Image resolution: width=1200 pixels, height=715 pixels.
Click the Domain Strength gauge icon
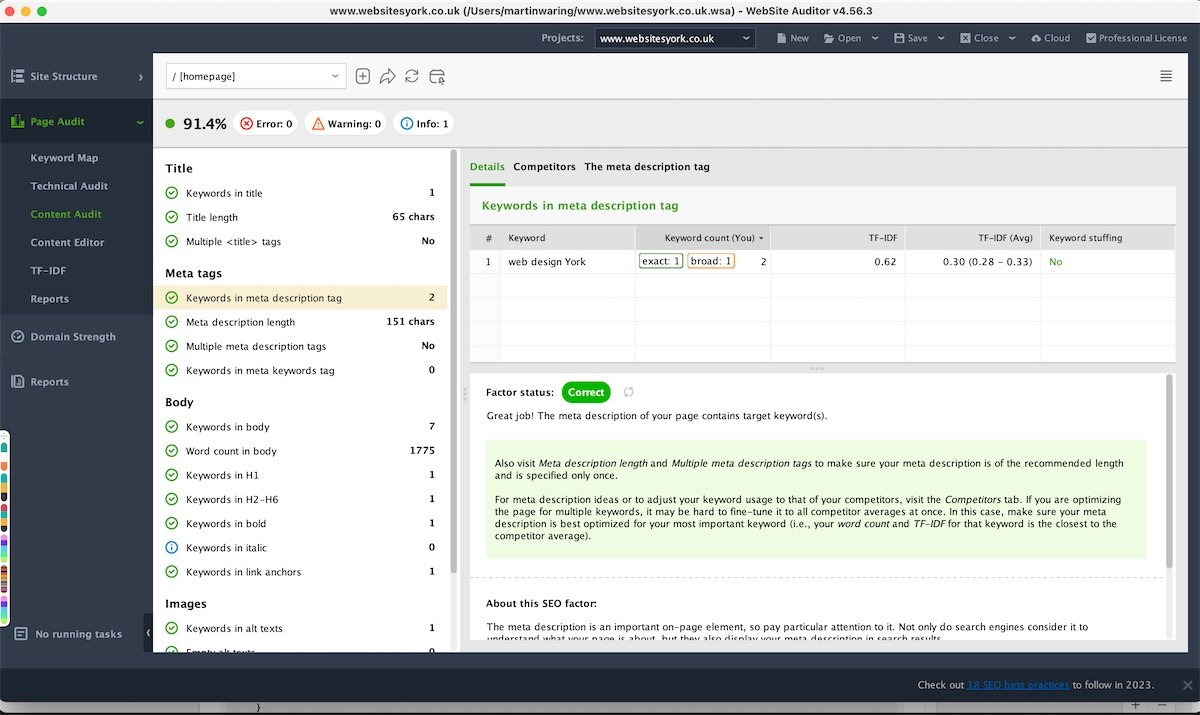tap(18, 337)
